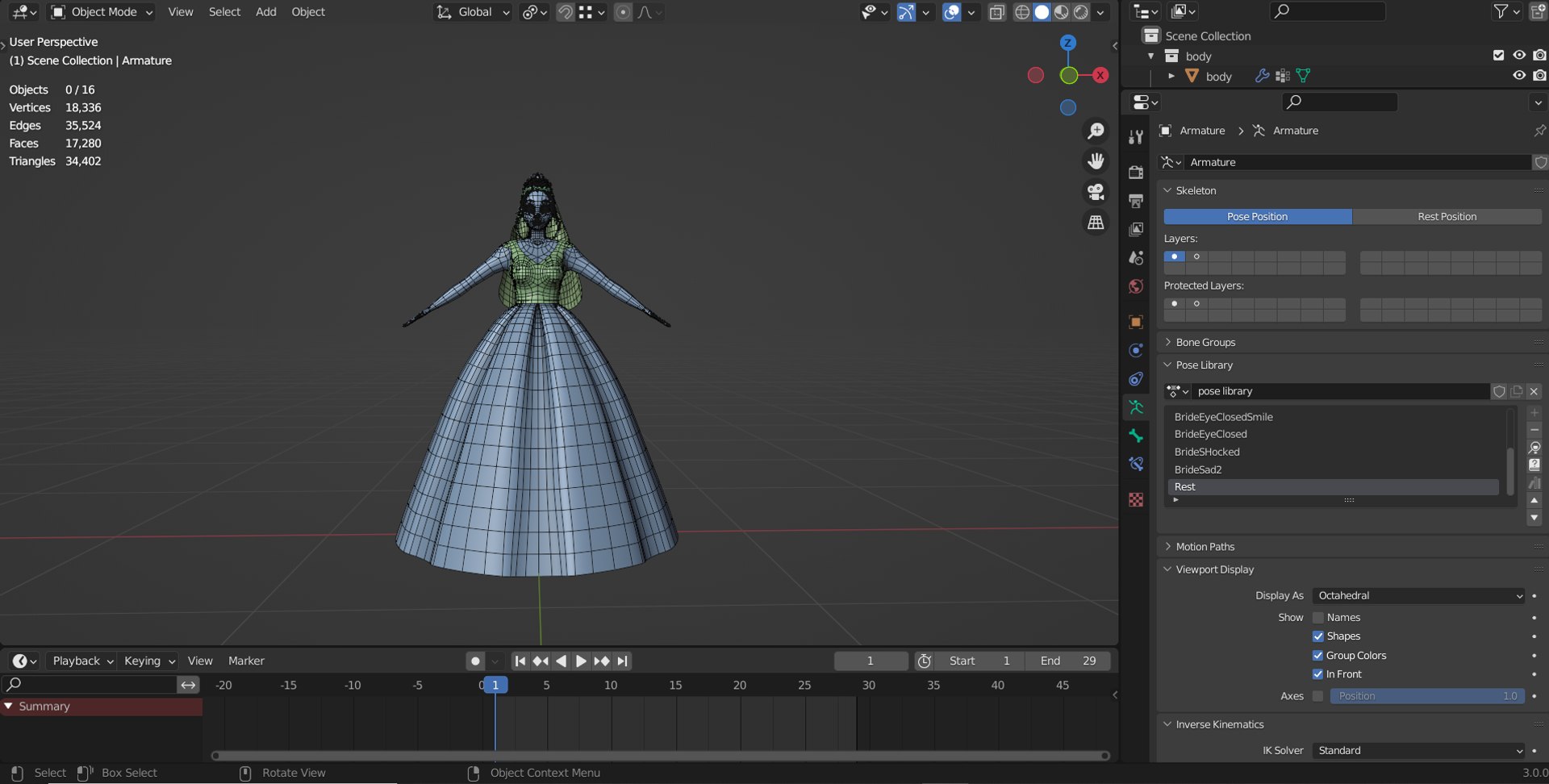Click the zoom view magnifier in viewport
This screenshot has height=784, width=1549.
coord(1096,131)
